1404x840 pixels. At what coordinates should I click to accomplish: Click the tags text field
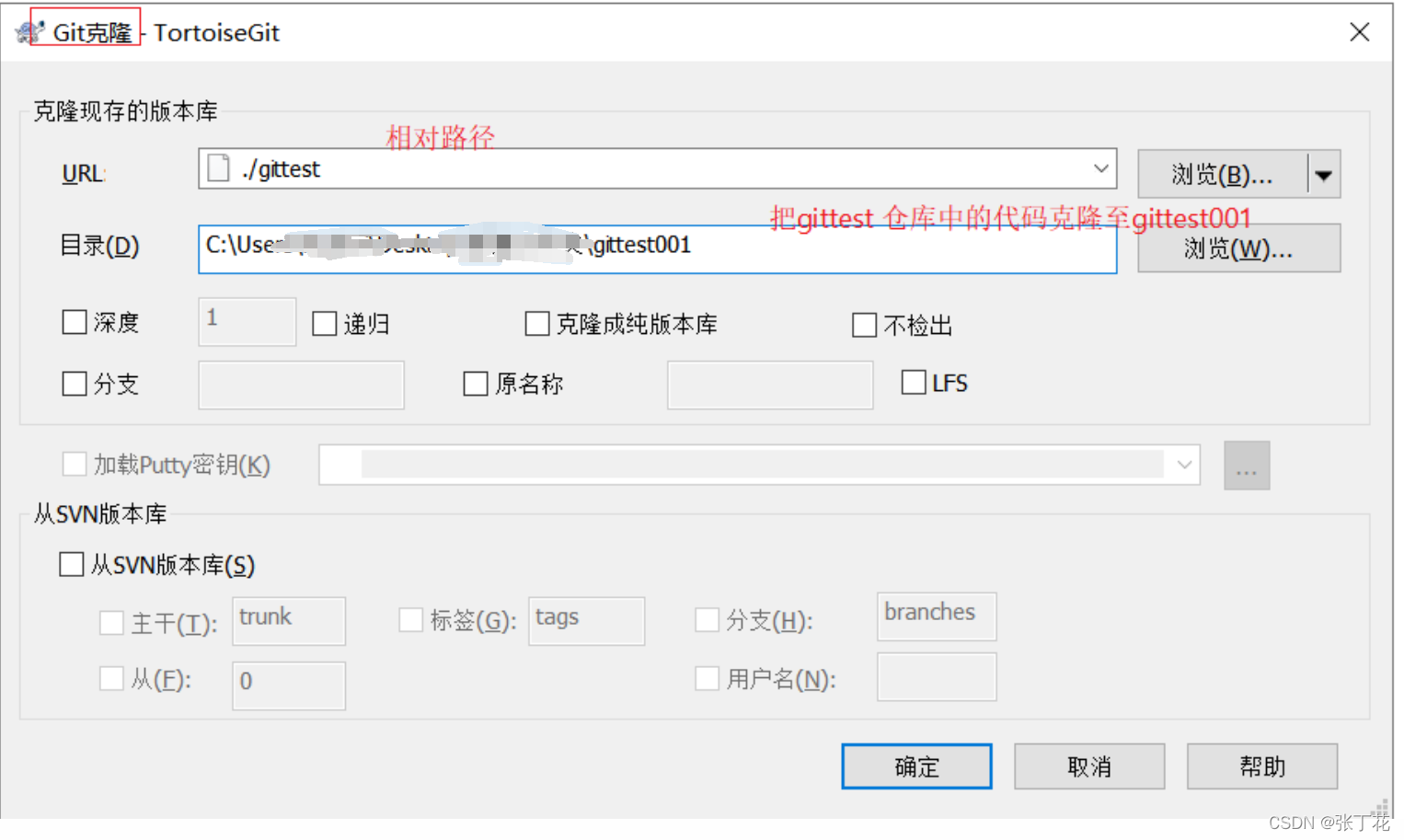[x=586, y=621]
